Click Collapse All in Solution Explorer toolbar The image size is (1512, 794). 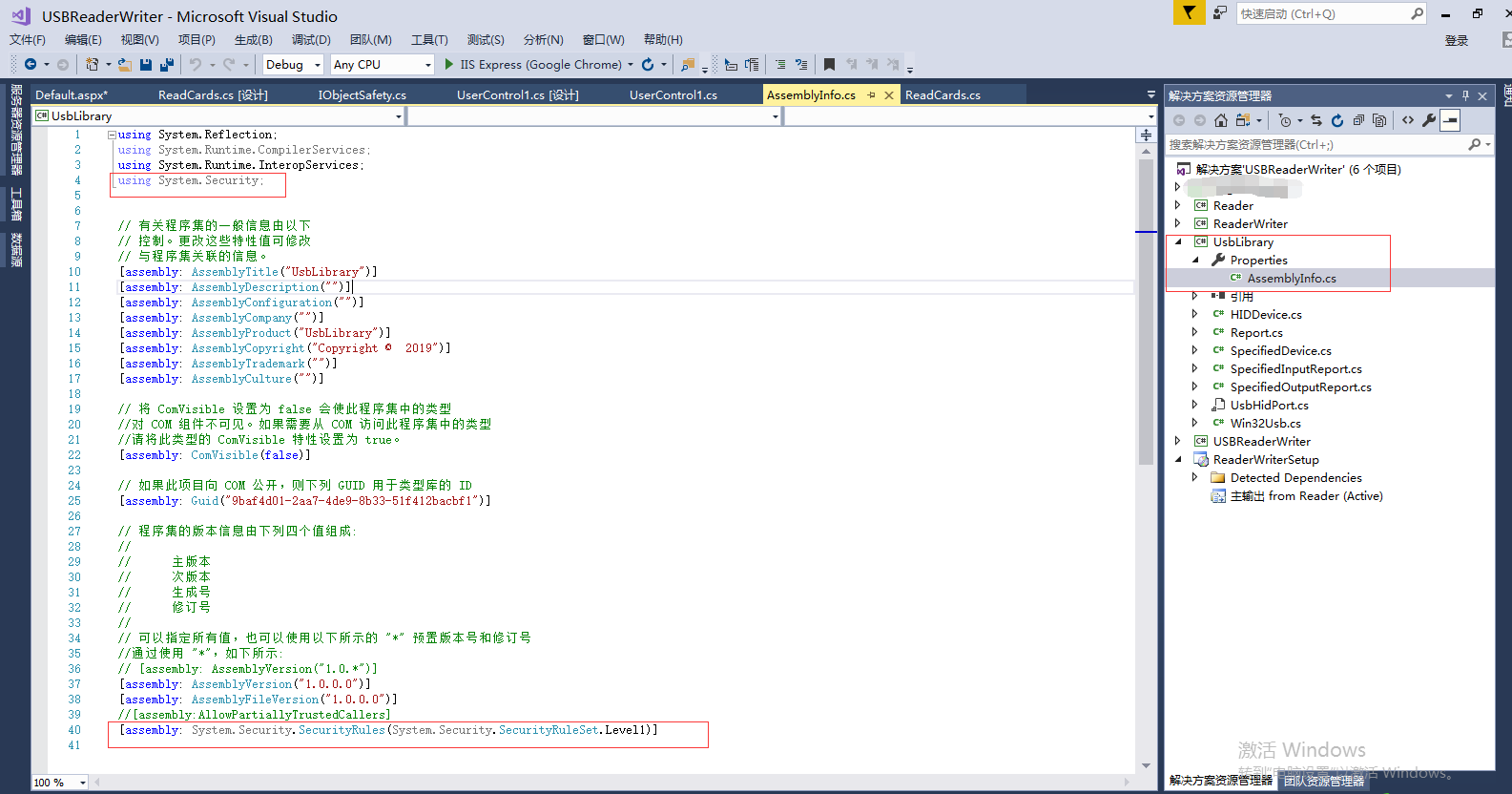click(1358, 120)
